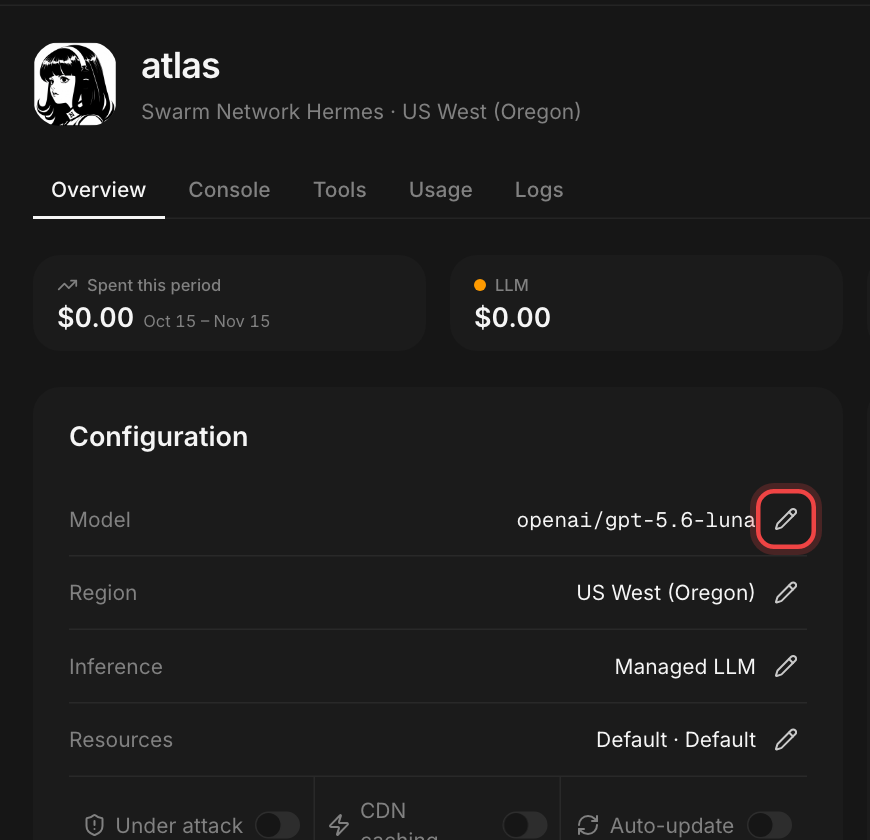The width and height of the screenshot is (870, 840).
Task: Edit the Region pencil icon
Action: (786, 593)
